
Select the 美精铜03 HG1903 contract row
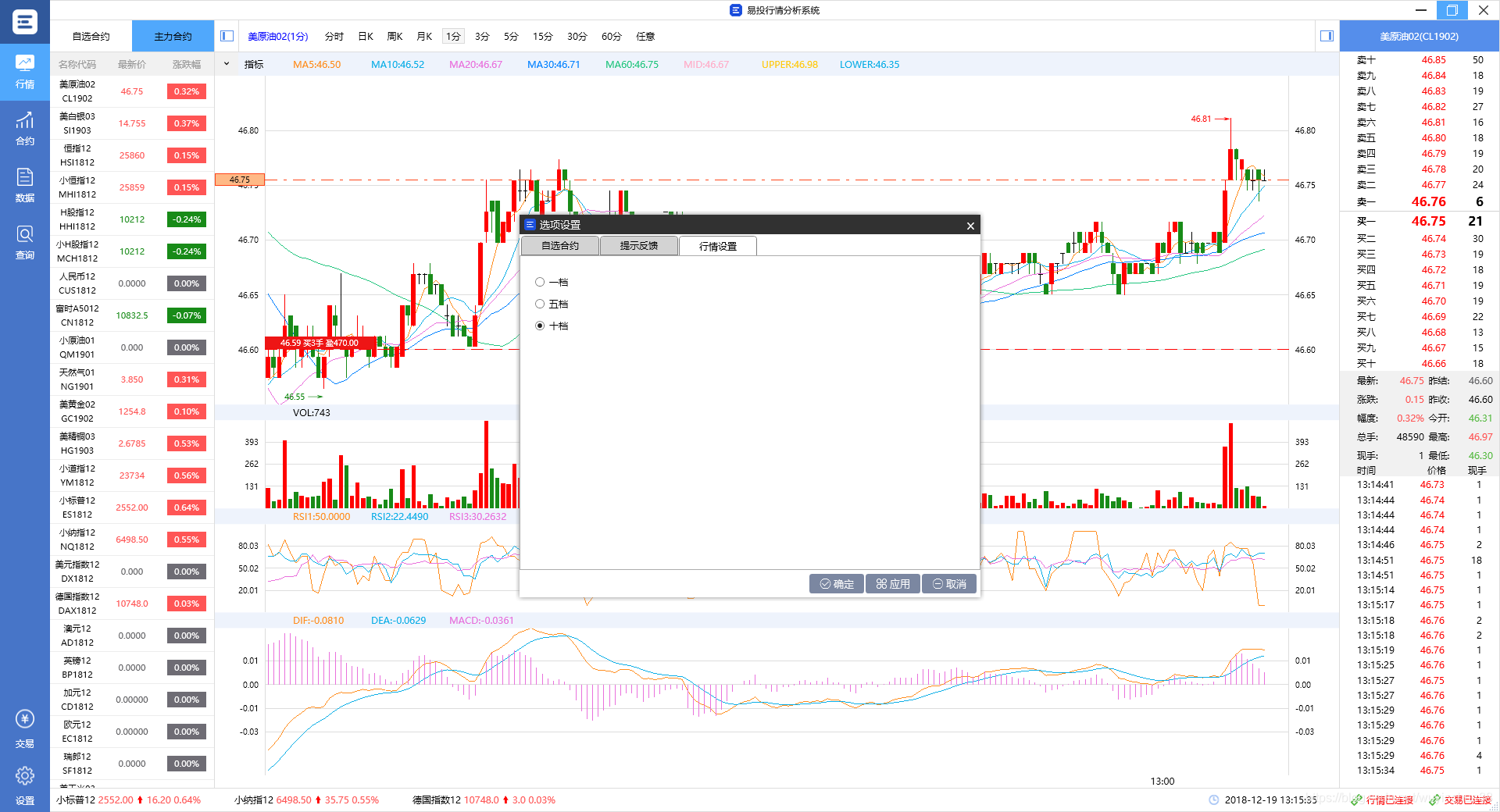(132, 443)
